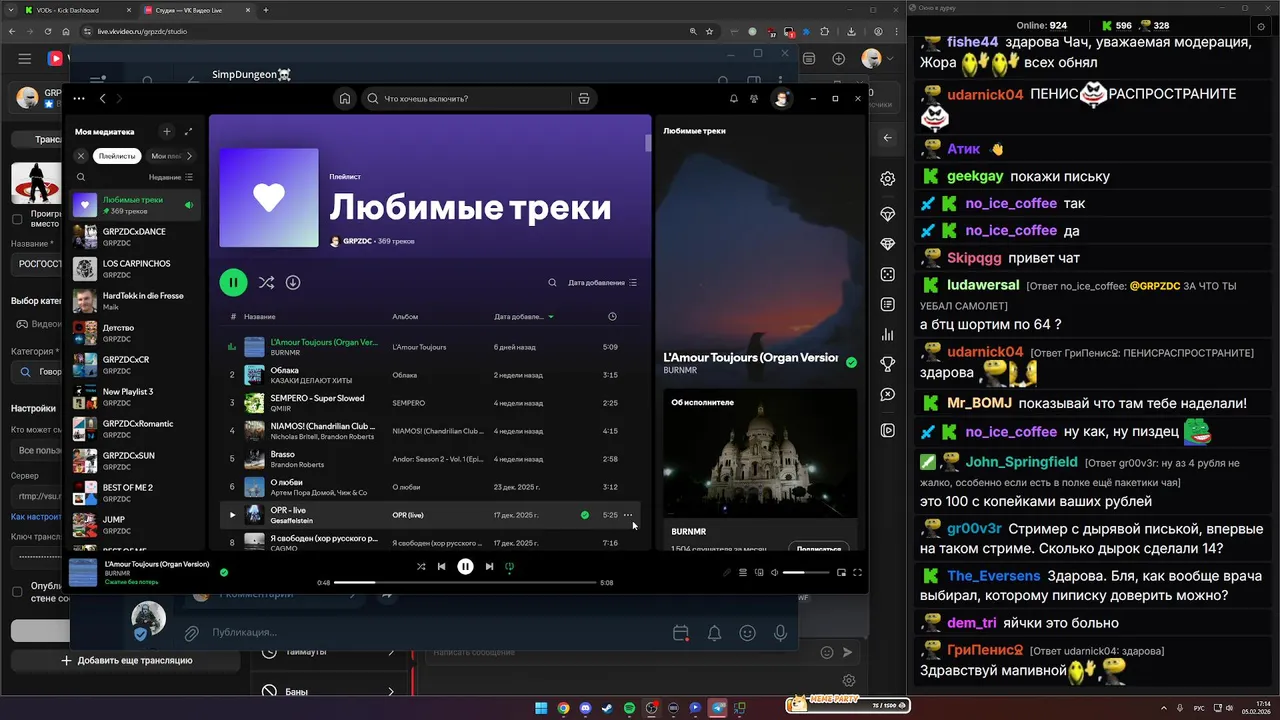Screen dimensions: 1280x720
Task: Skip to previous track
Action: 441,566
